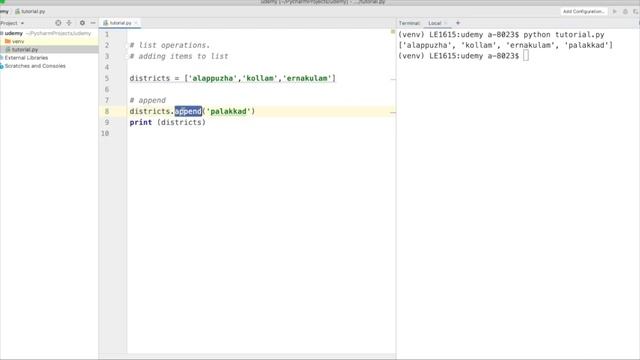Click line number 1 in the gutter
Viewport: 640px width, 360px height.
point(107,34)
